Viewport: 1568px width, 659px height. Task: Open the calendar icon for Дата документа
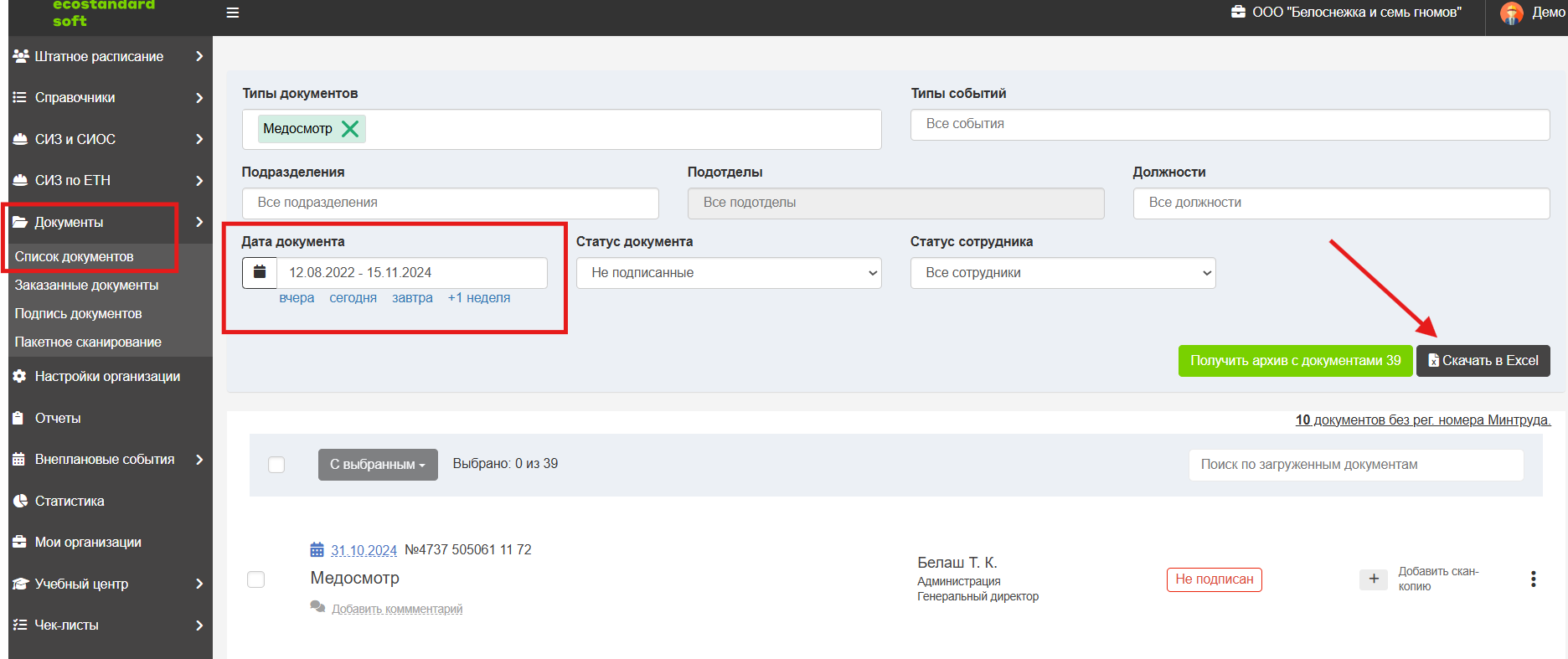(x=260, y=273)
